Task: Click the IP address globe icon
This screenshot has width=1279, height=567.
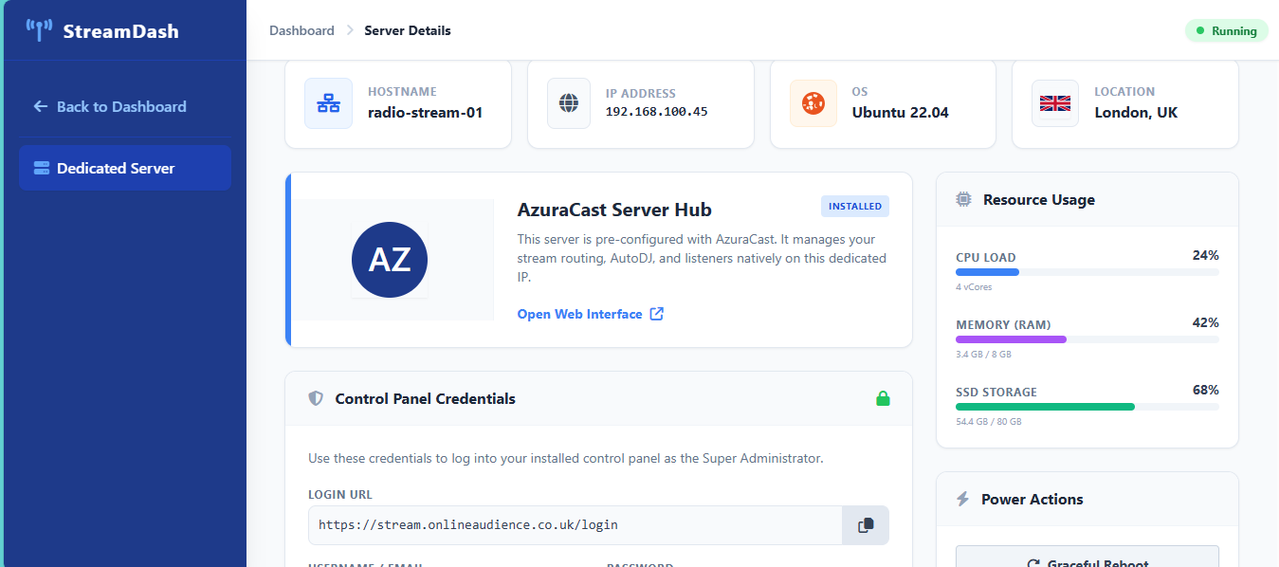Action: (569, 103)
